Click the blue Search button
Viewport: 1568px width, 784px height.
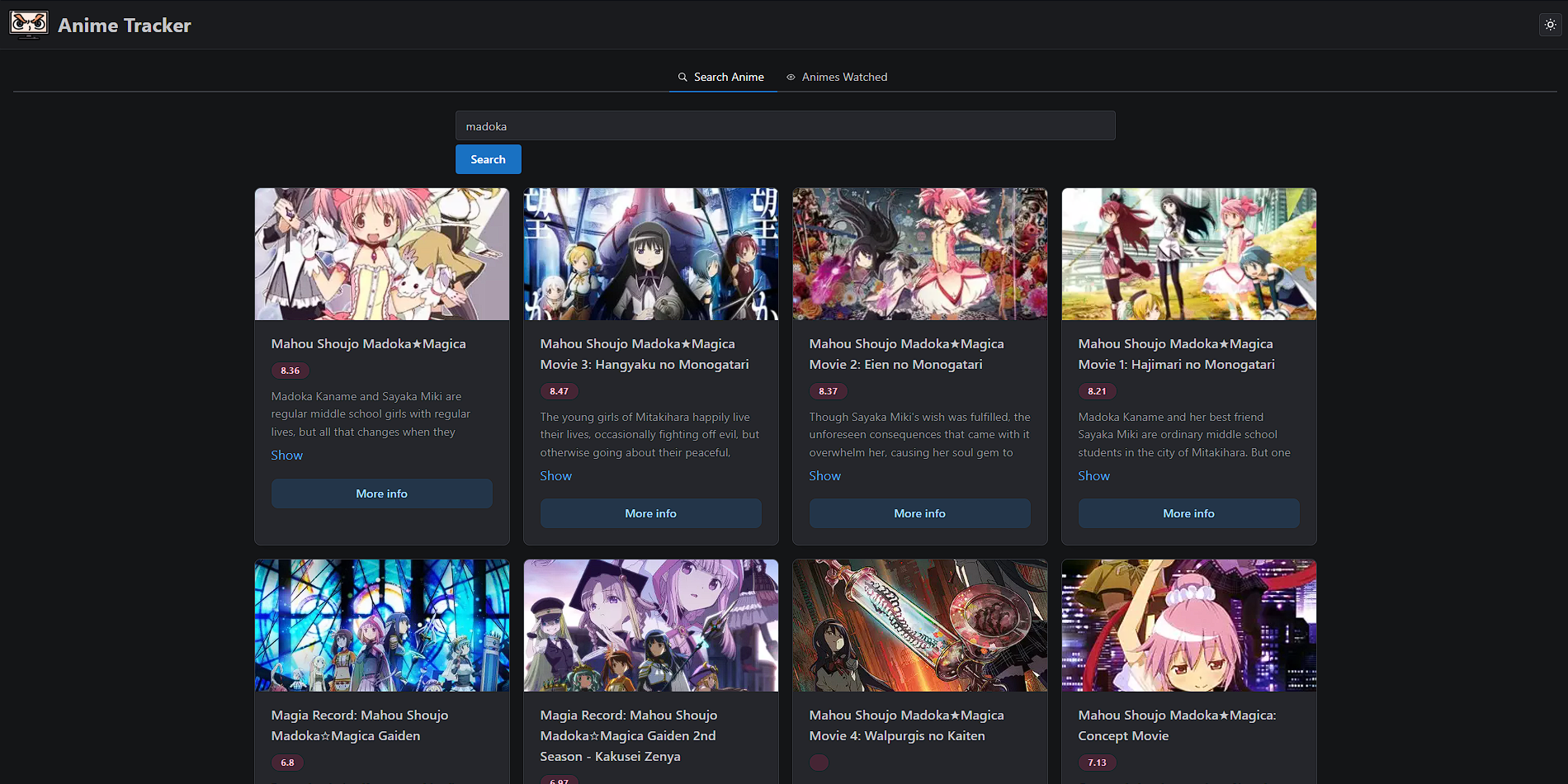tap(488, 159)
